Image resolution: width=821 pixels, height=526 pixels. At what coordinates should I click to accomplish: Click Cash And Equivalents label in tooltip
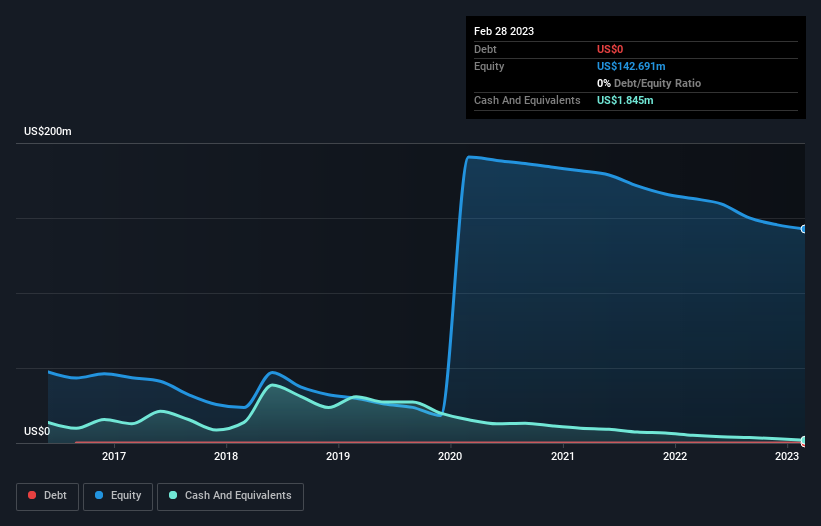click(x=527, y=100)
